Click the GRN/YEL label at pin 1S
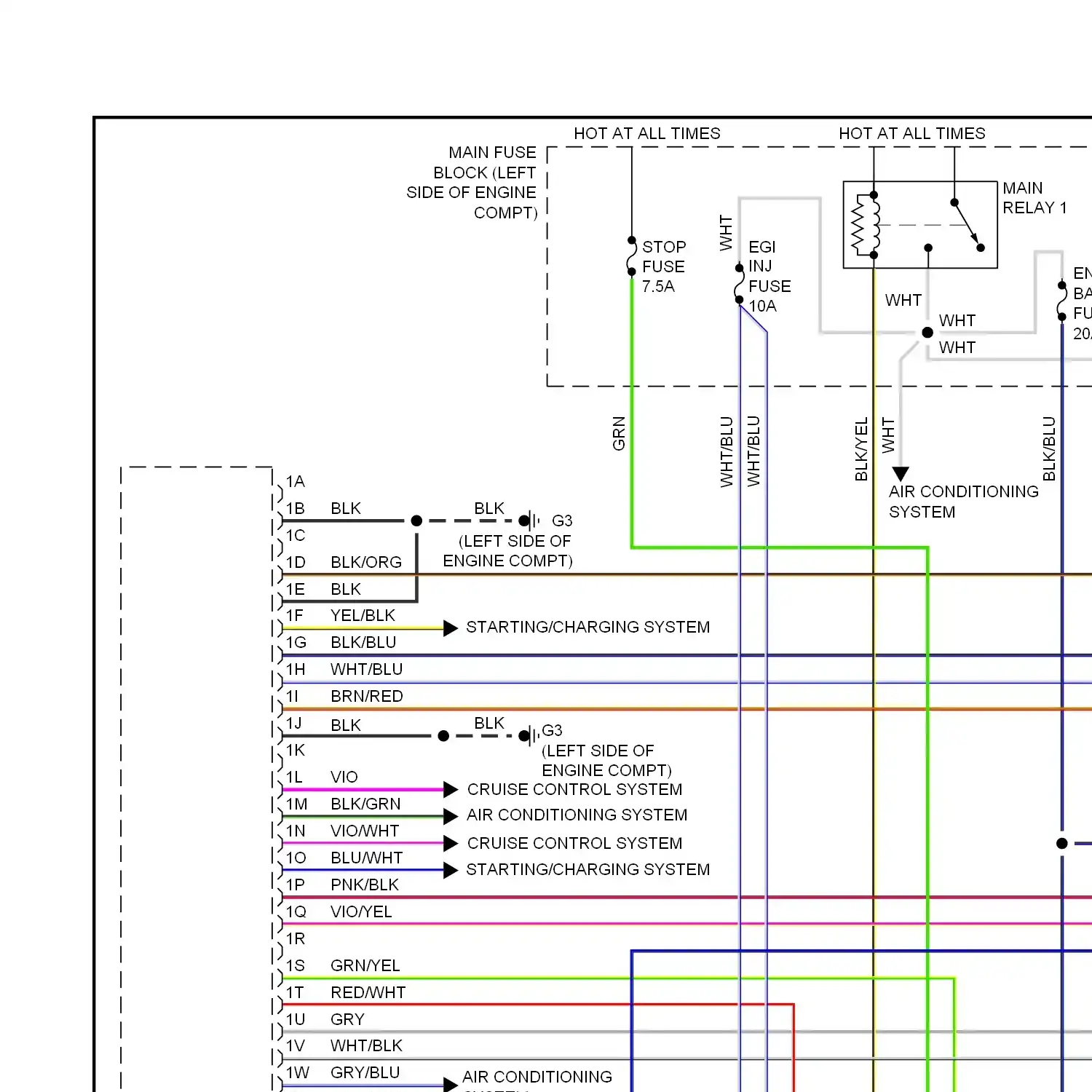The height and width of the screenshot is (1092, 1092). [x=365, y=965]
